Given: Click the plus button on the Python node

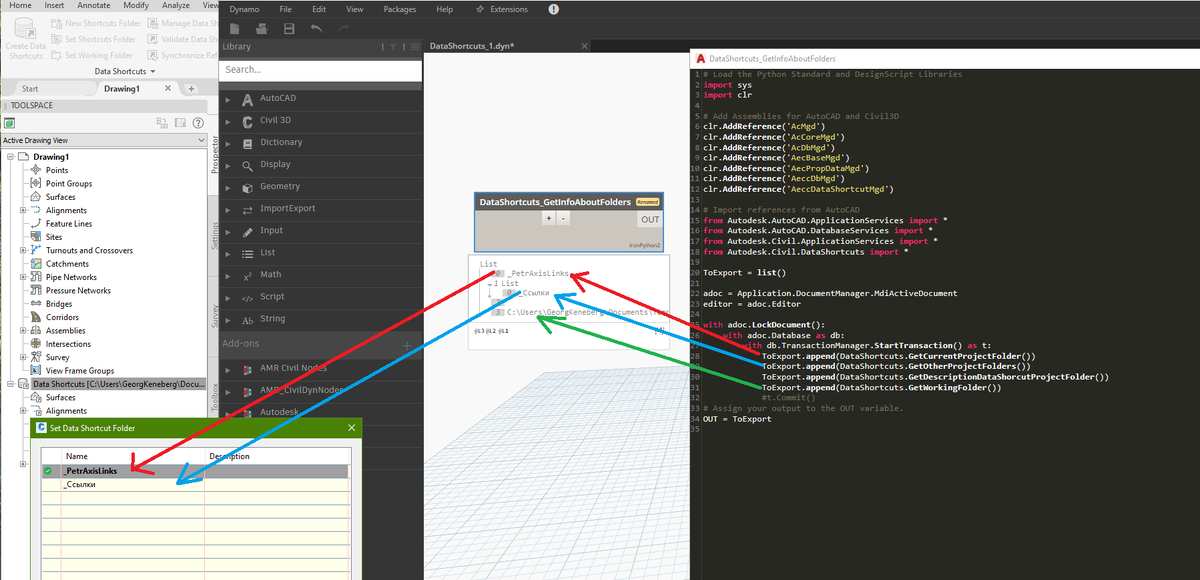Looking at the screenshot, I should pos(548,218).
